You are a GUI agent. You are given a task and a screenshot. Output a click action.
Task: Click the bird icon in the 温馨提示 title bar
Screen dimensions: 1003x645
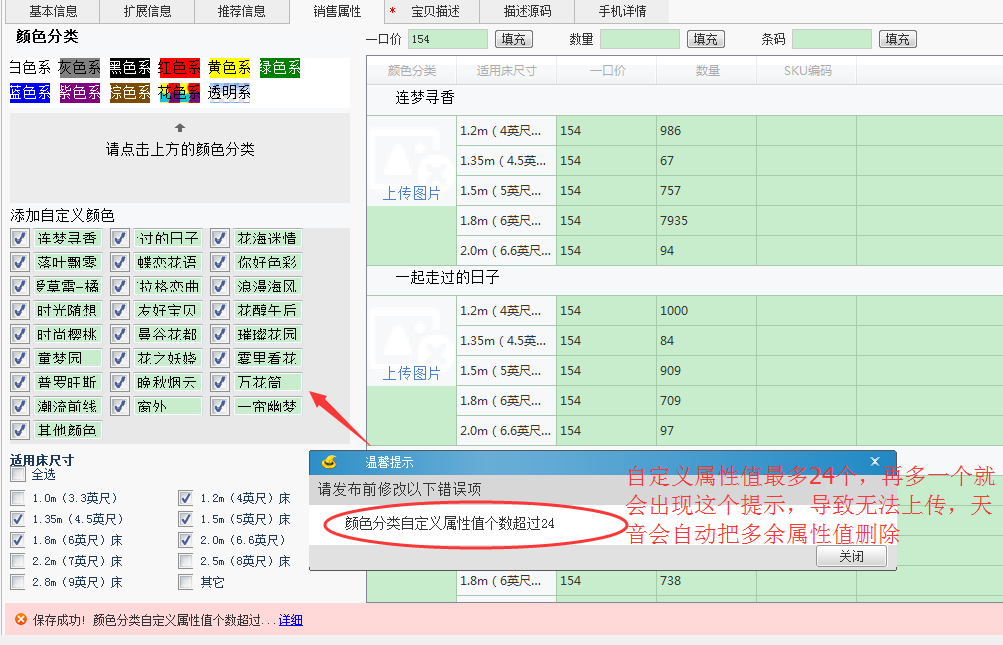coord(329,461)
